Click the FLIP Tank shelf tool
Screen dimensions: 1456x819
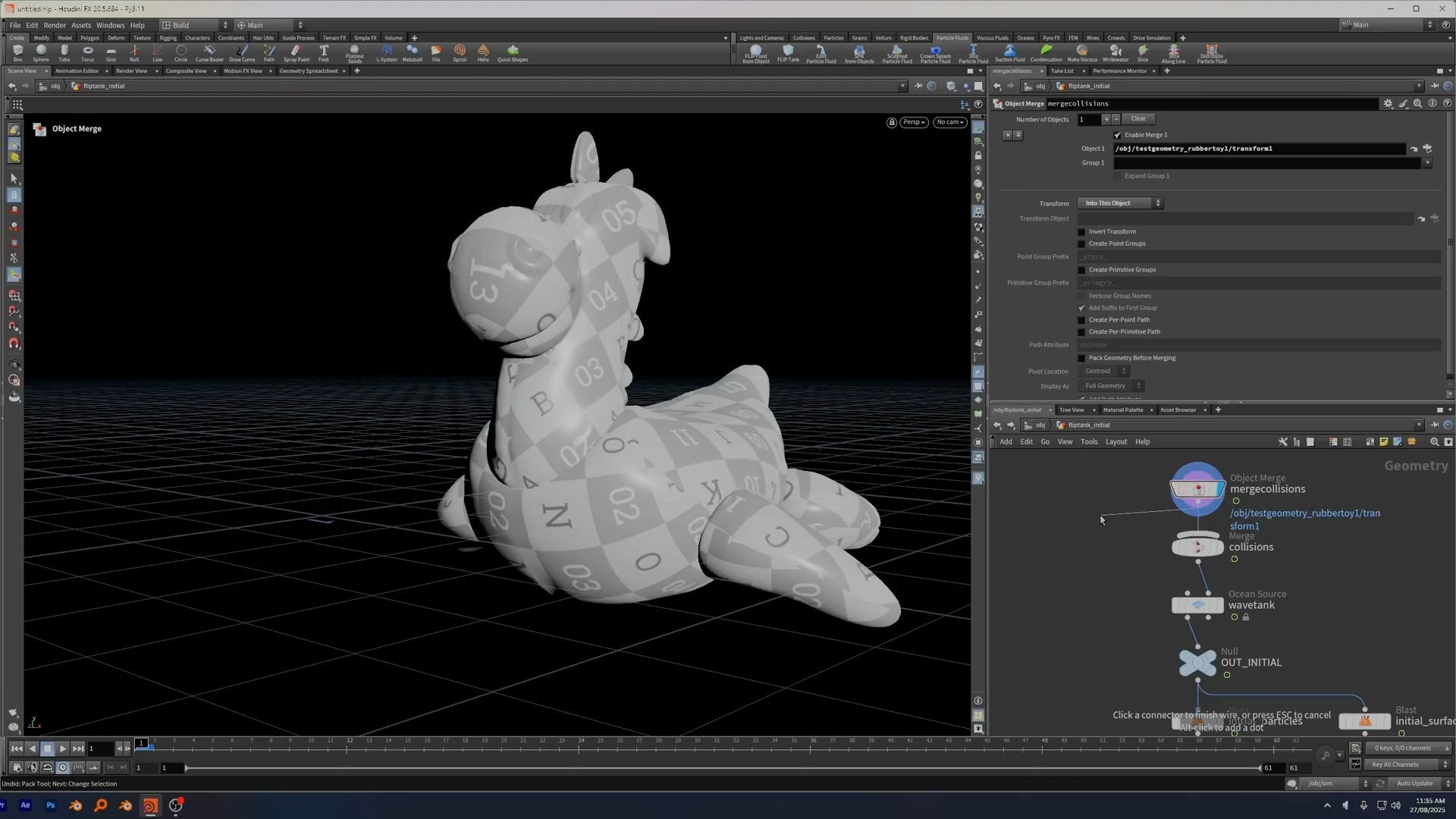pyautogui.click(x=788, y=53)
